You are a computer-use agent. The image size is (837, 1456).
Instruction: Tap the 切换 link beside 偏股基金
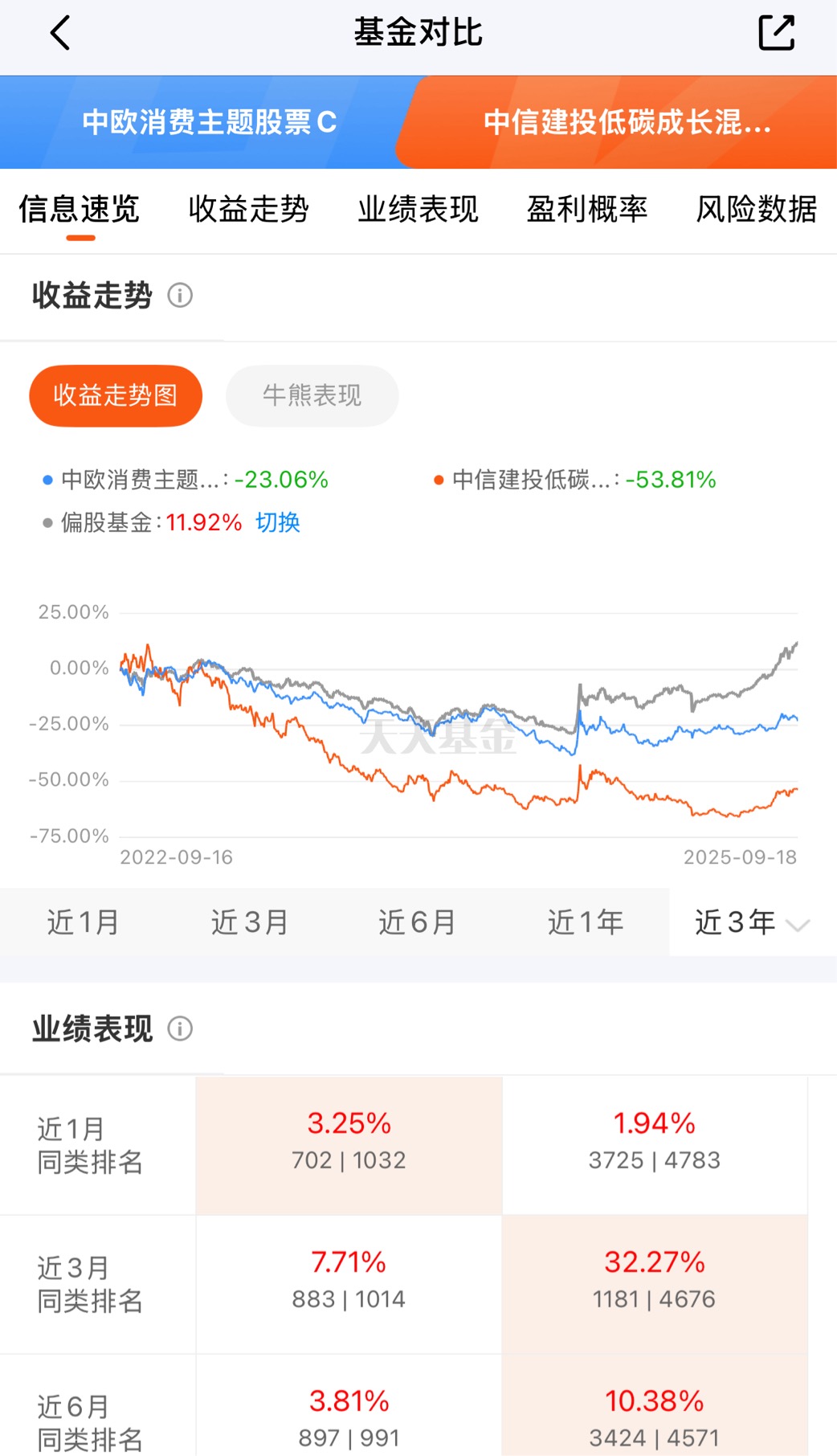click(x=278, y=523)
